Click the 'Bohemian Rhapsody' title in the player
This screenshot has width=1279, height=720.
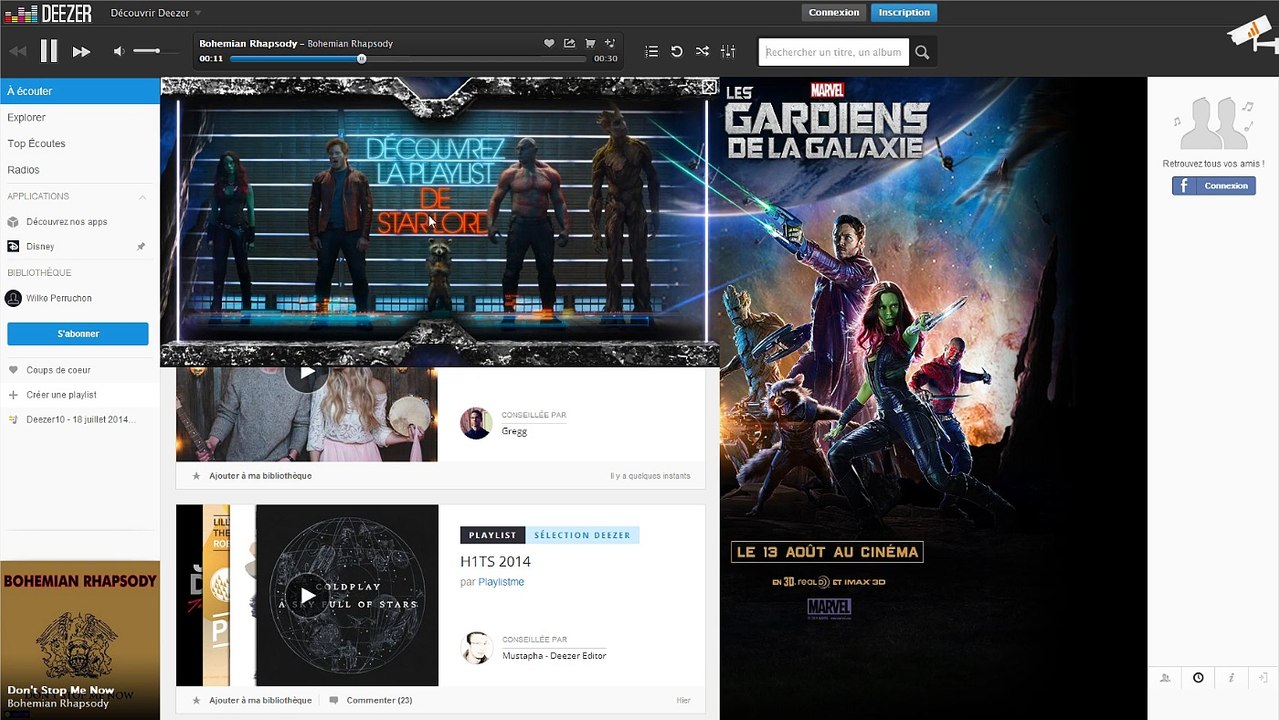point(246,43)
